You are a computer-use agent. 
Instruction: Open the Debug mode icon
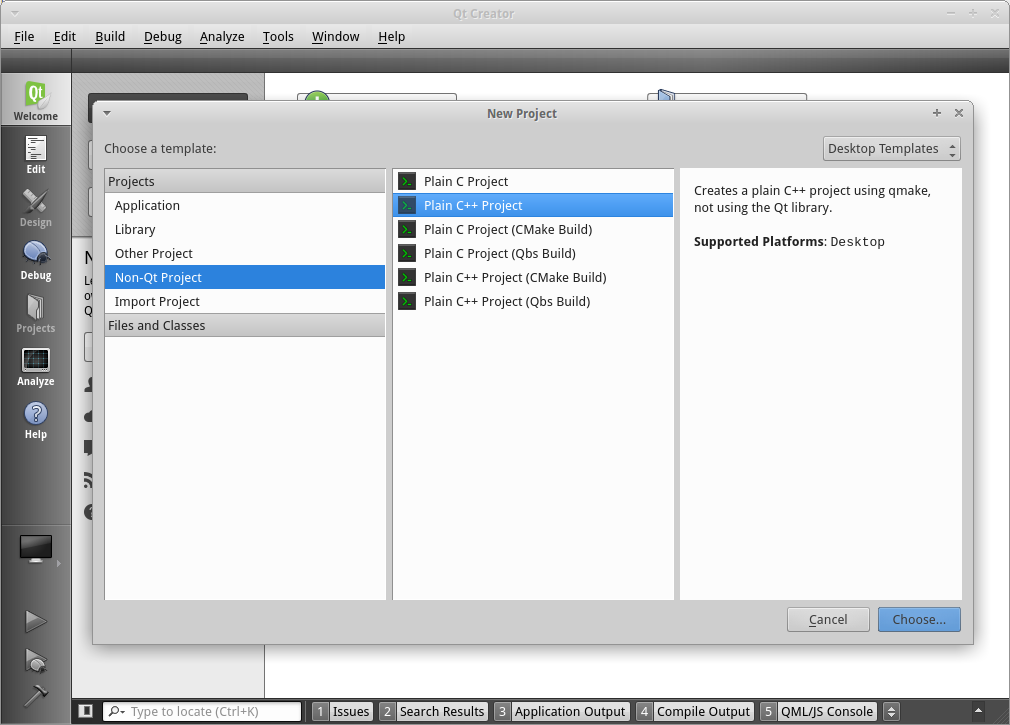[x=36, y=260]
